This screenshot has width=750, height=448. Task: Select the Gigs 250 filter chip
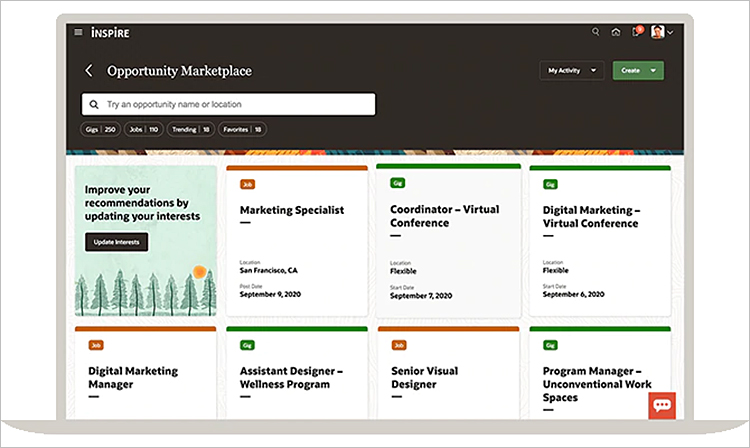click(100, 130)
